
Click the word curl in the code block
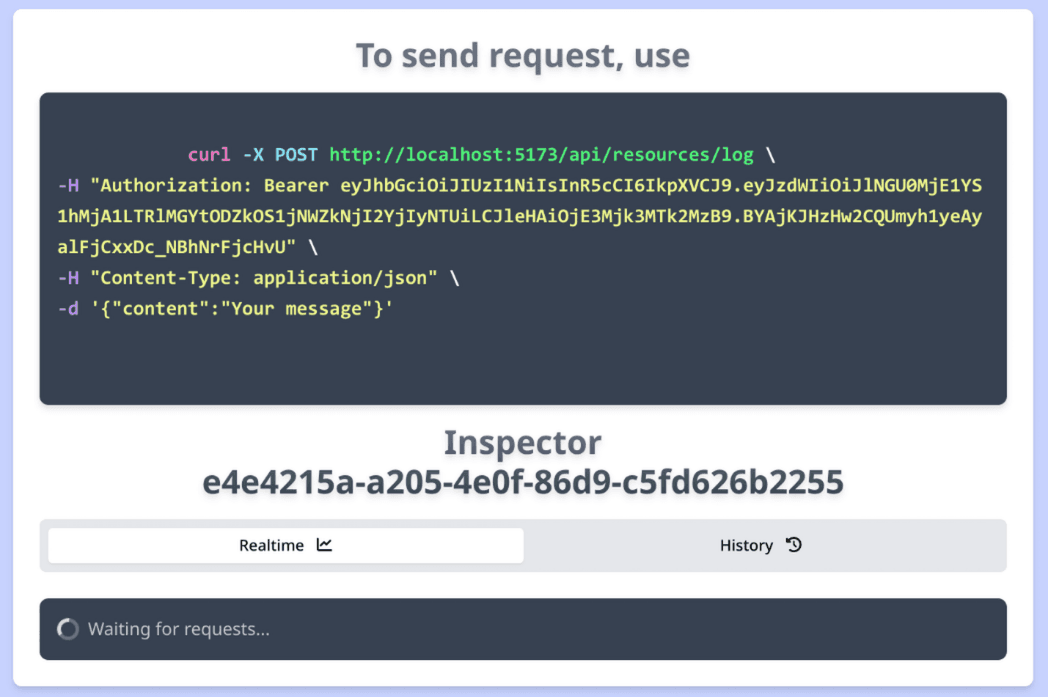click(x=209, y=155)
